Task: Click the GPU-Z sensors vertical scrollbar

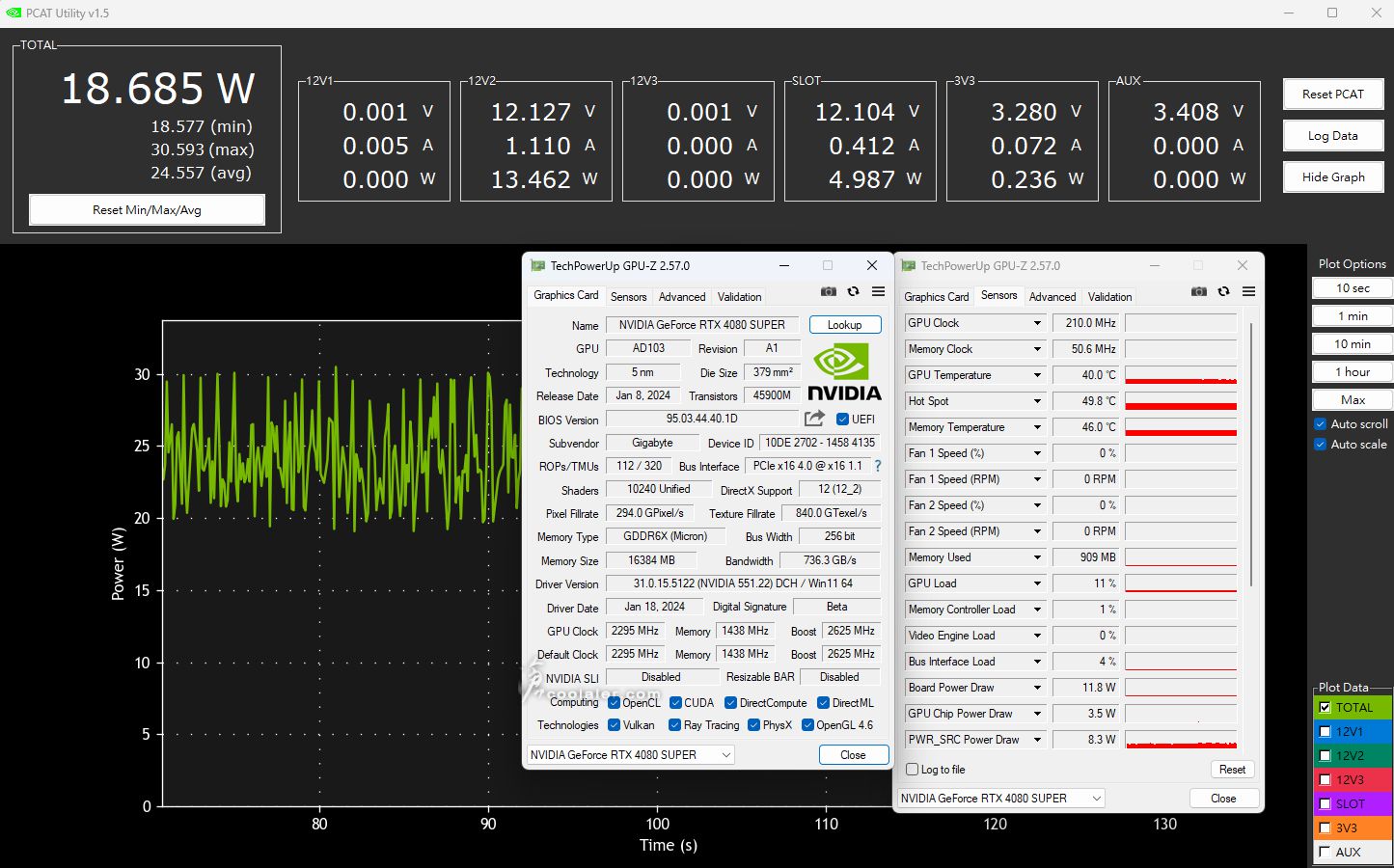Action: coord(1251,453)
